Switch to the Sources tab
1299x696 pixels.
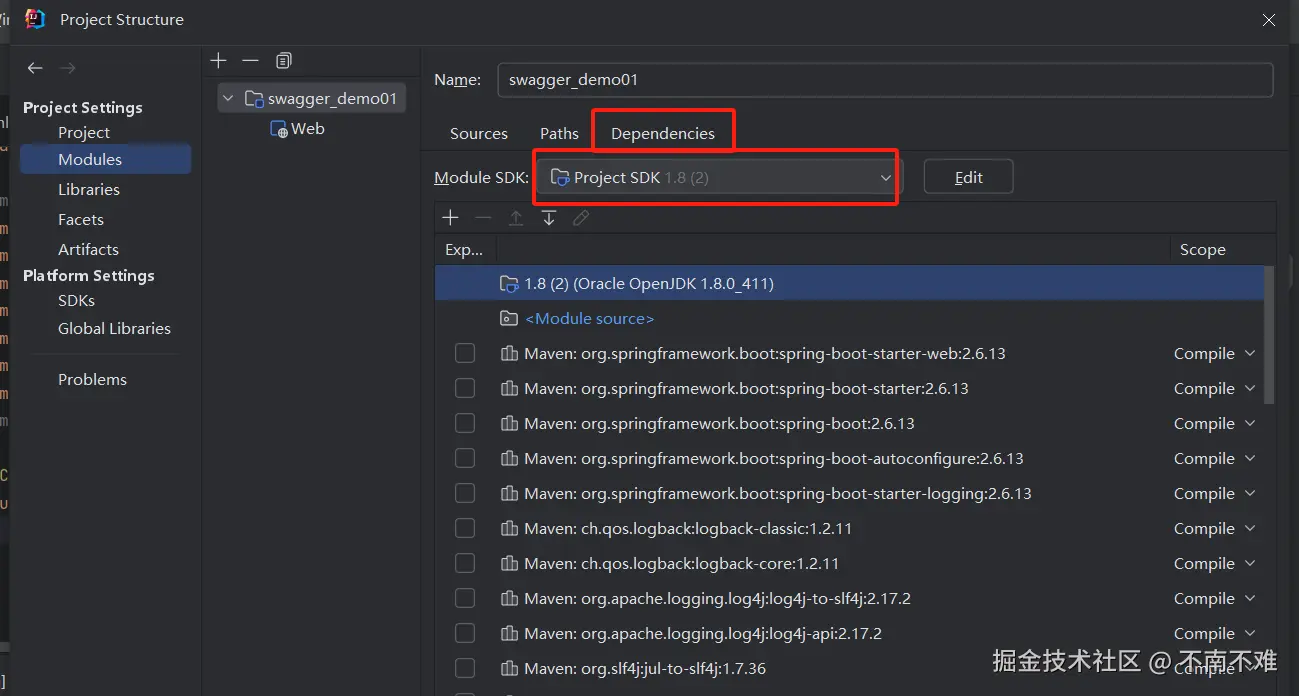[x=479, y=133]
